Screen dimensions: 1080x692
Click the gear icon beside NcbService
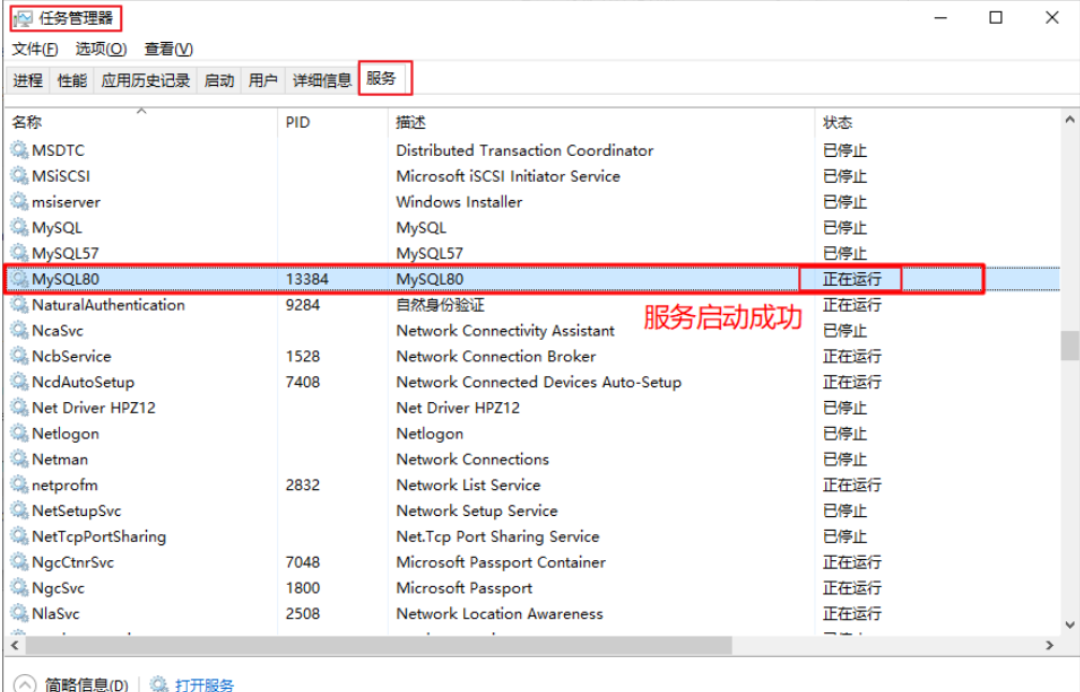(19, 356)
